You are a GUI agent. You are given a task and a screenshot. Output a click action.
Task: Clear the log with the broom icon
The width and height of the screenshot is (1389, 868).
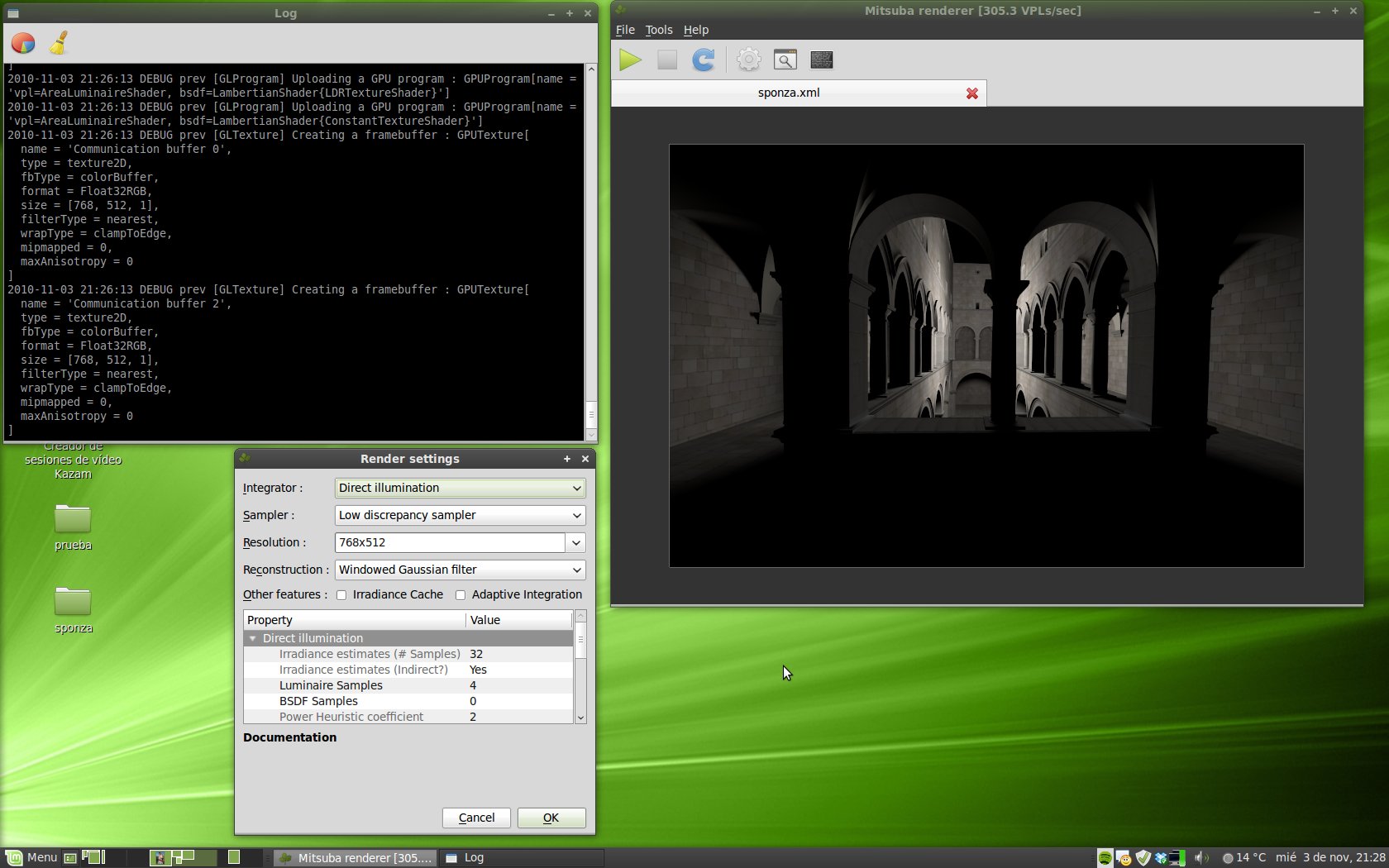coord(59,43)
